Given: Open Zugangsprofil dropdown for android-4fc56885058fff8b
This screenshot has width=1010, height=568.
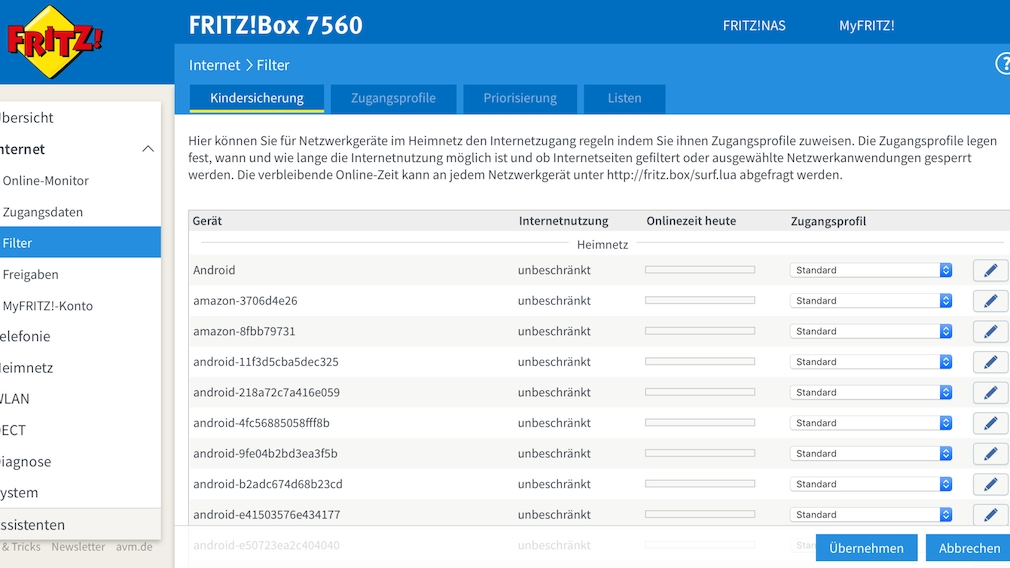Looking at the screenshot, I should [x=871, y=423].
